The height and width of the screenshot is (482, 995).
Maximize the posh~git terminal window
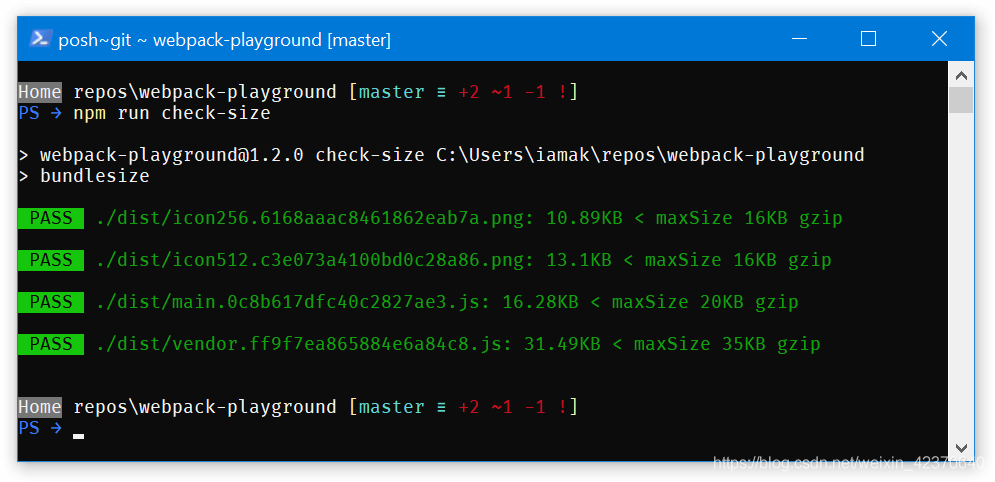point(868,39)
